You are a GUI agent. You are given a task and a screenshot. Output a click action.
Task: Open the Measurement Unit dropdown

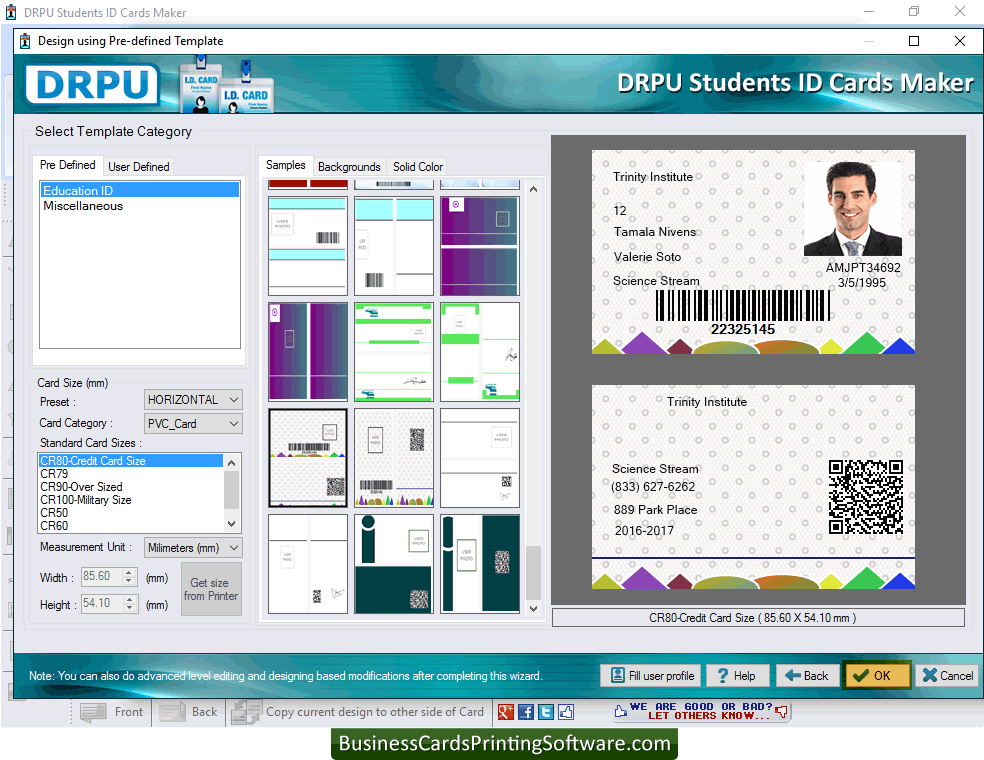[193, 548]
